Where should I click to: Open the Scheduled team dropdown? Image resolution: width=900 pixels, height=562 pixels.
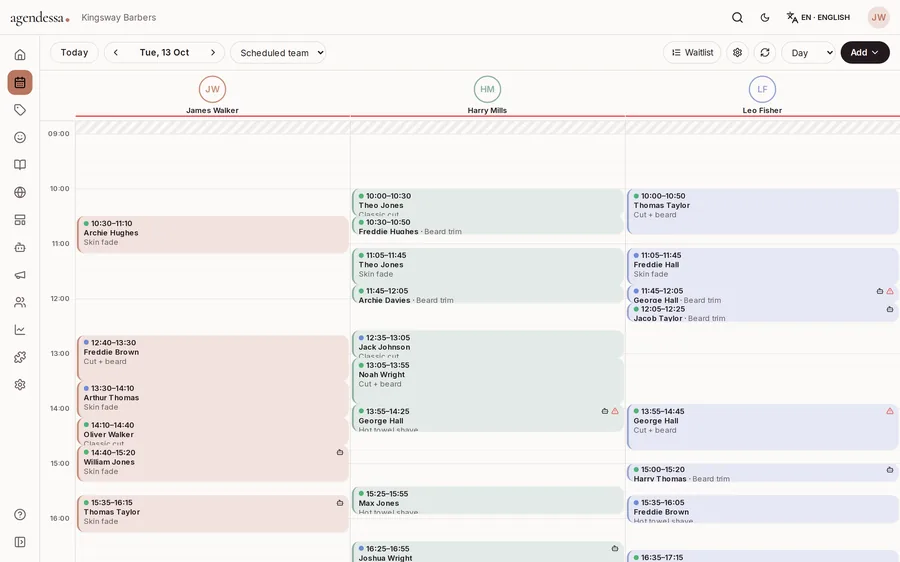pos(278,53)
